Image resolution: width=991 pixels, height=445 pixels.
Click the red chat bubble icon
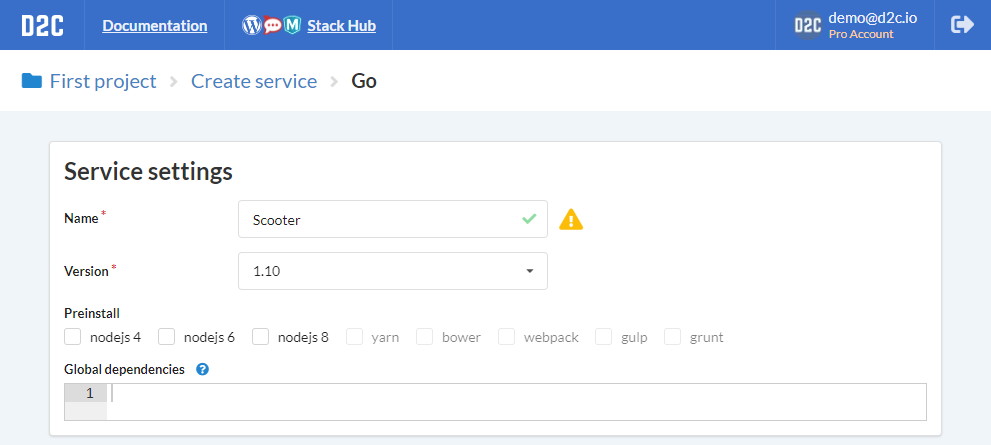[272, 25]
